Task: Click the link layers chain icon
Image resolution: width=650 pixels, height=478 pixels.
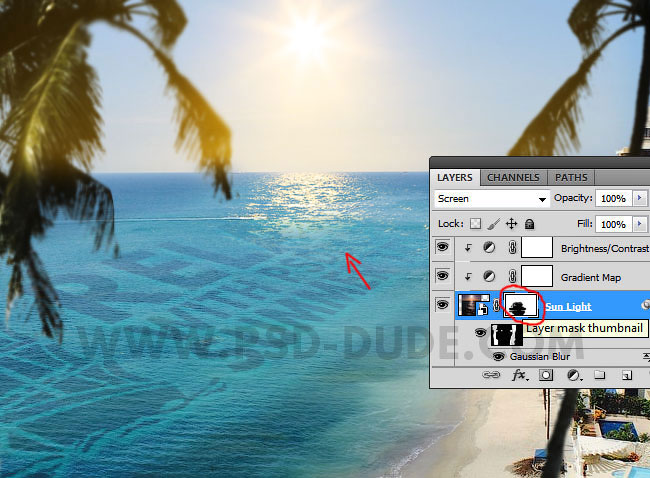Action: point(491,376)
